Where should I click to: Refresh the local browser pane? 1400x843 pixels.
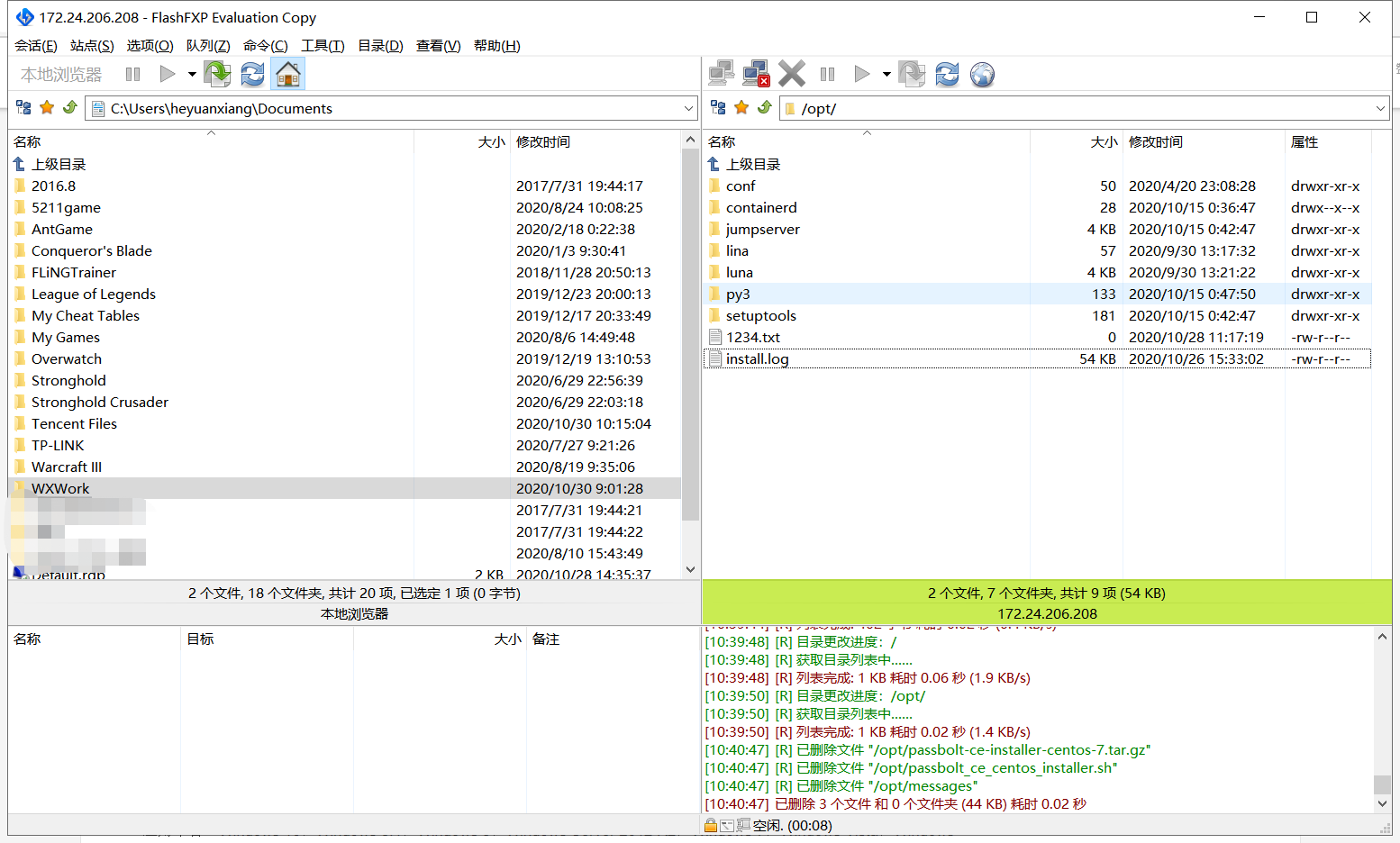point(253,74)
